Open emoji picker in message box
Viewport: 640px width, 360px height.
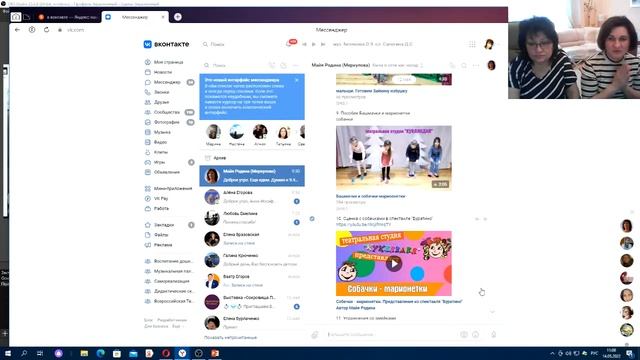pyautogui.click(x=476, y=335)
